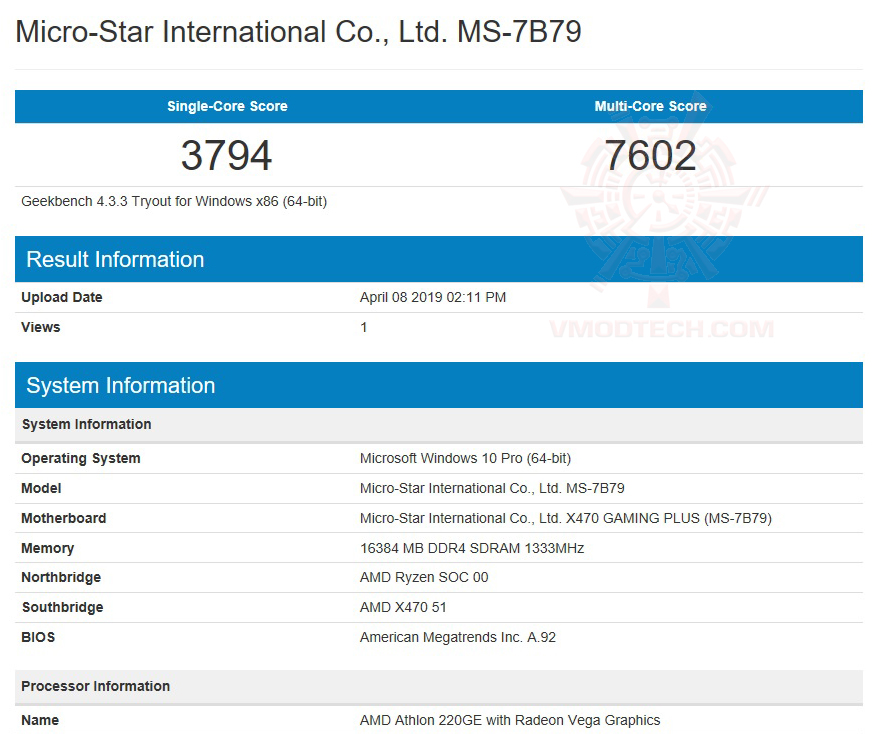
Task: Select Microsoft Windows 10 Pro (64-bit) value
Action: click(465, 458)
